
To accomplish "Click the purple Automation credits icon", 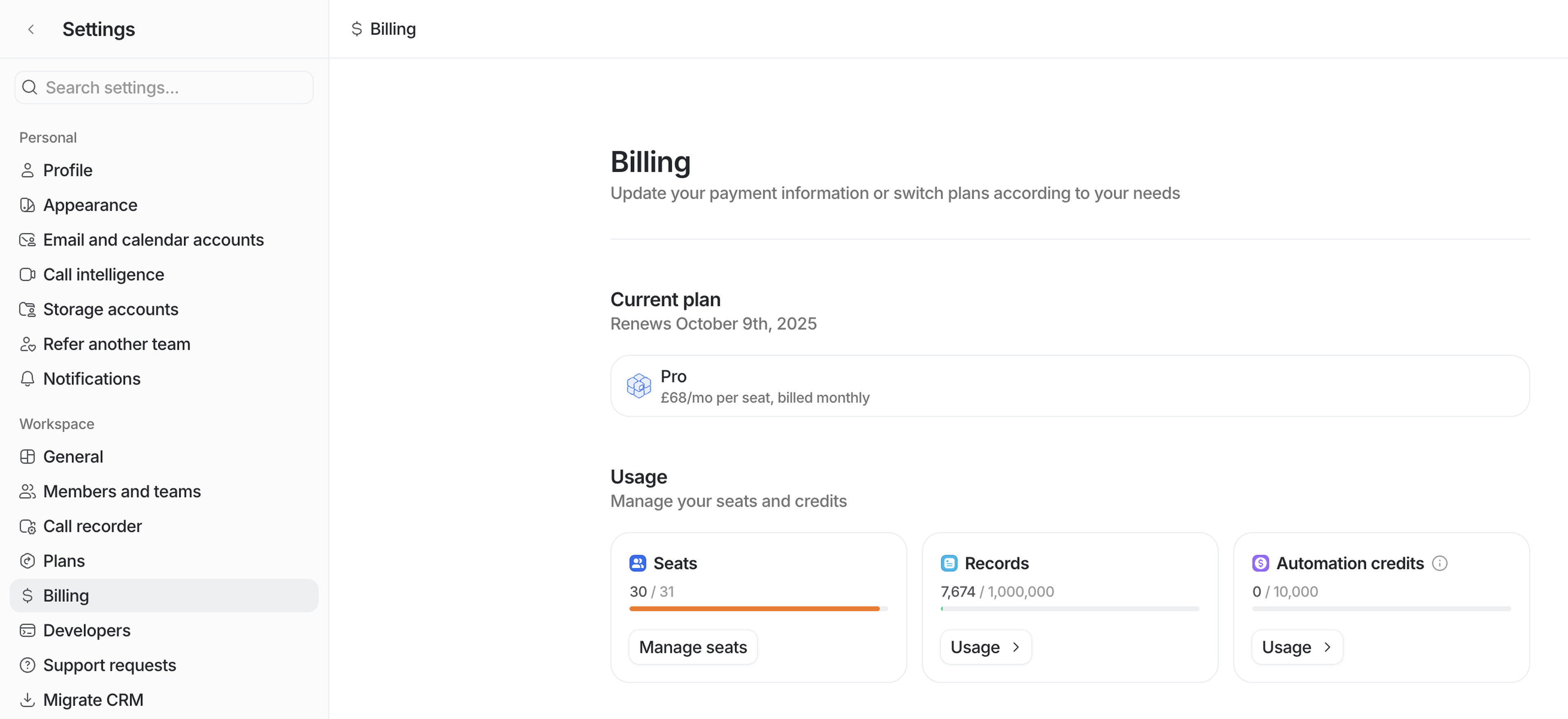I will pyautogui.click(x=1261, y=563).
